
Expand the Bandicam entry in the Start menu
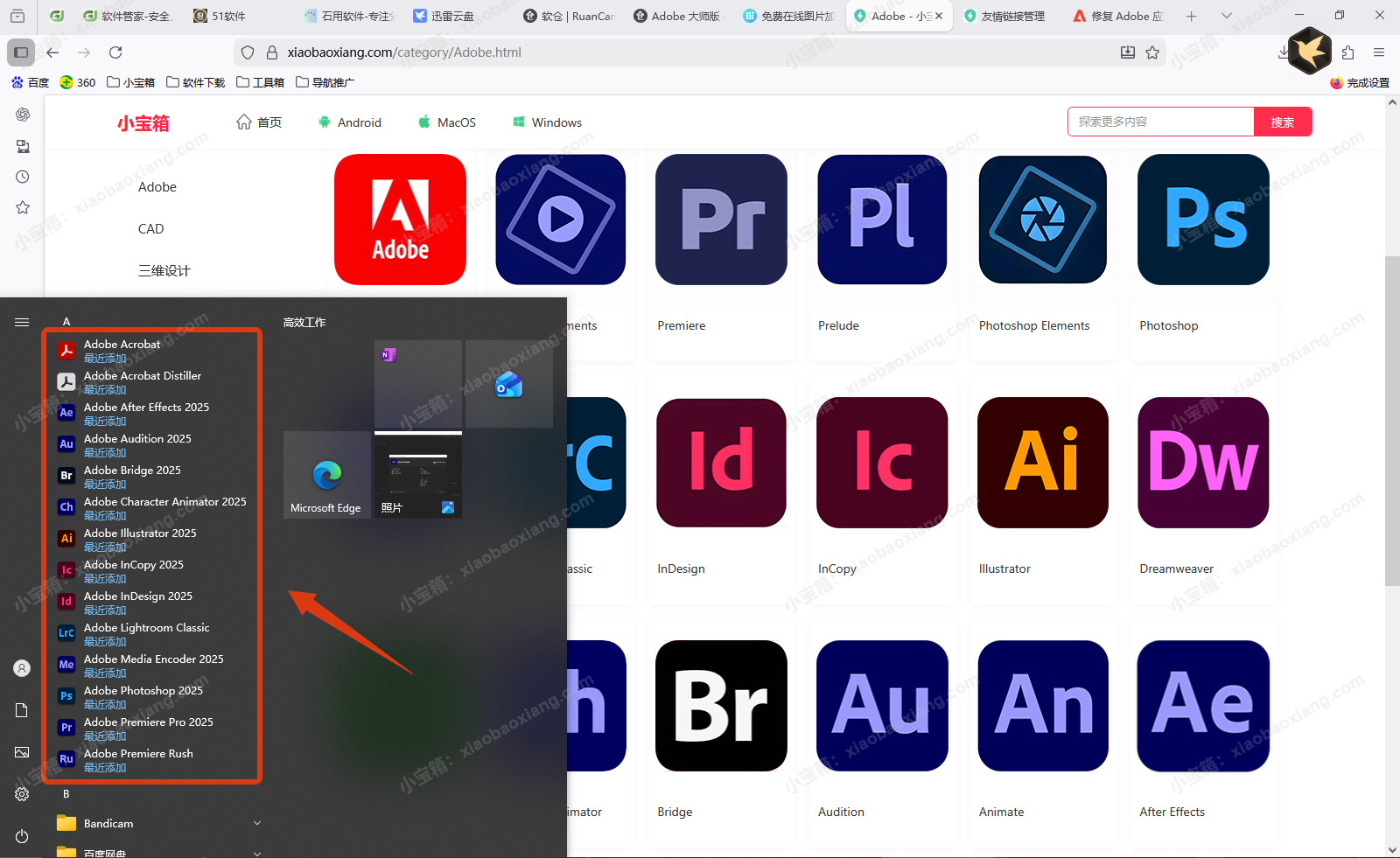[x=256, y=822]
